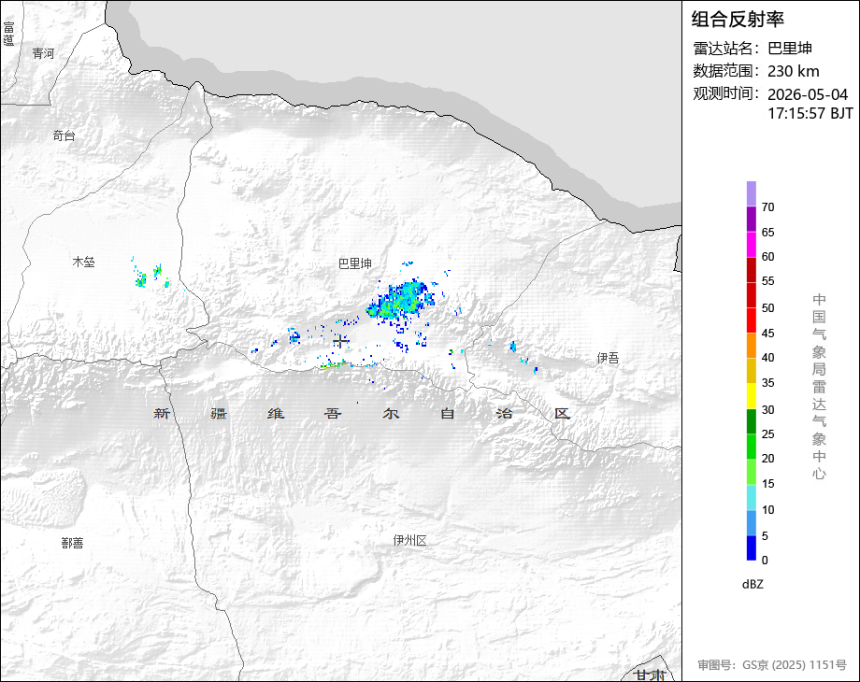Click the dark blue 0 dBZ legend color
This screenshot has height=682, width=860.
click(x=751, y=548)
